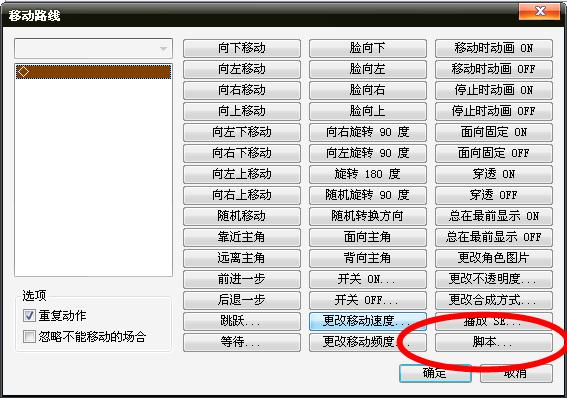Image resolution: width=567 pixels, height=398 pixels.
Task: Click 背向主角 button
Action: [368, 258]
